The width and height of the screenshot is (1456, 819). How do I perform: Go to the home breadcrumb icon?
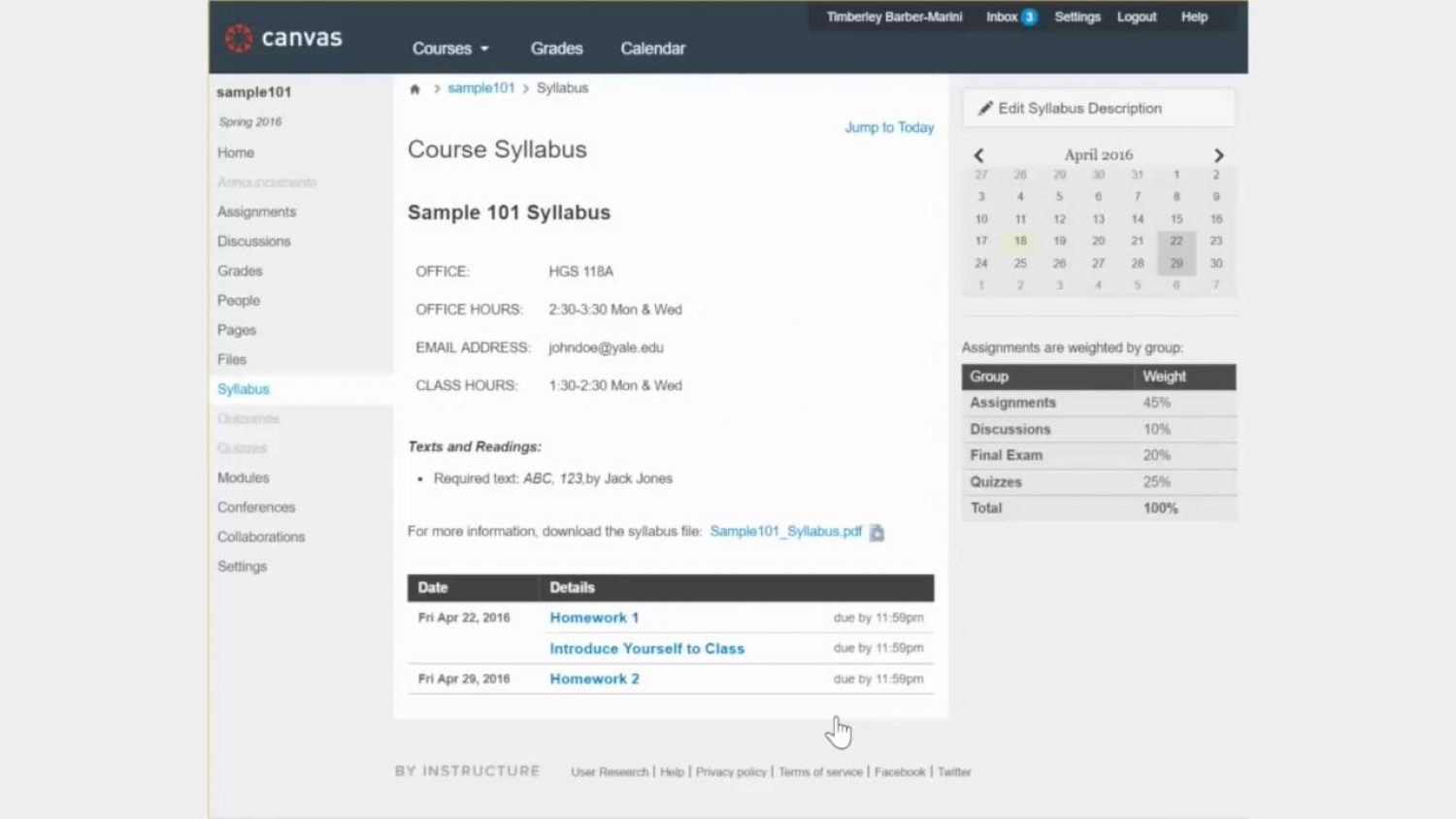tap(414, 88)
